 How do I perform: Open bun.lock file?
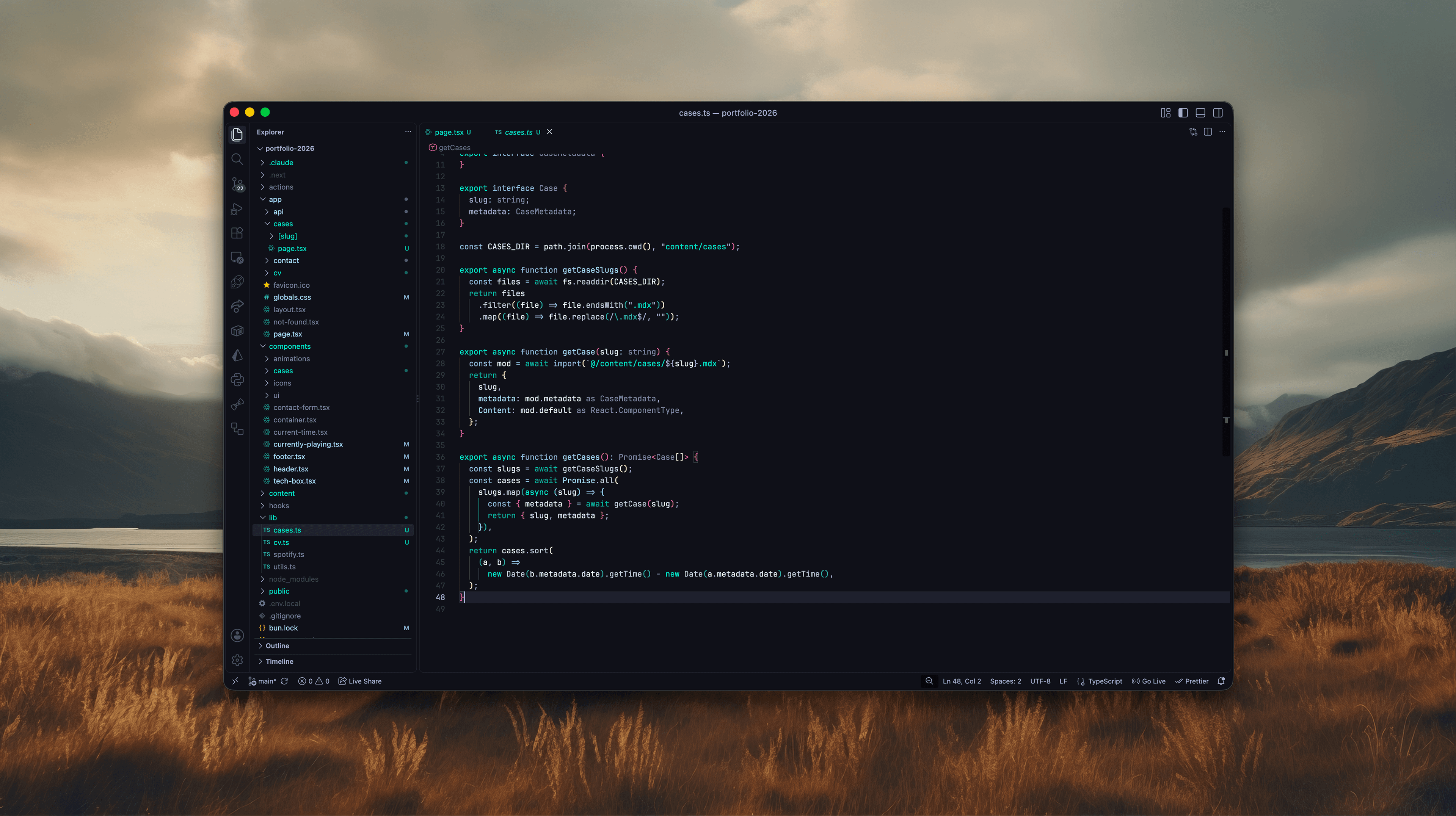click(x=334, y=628)
